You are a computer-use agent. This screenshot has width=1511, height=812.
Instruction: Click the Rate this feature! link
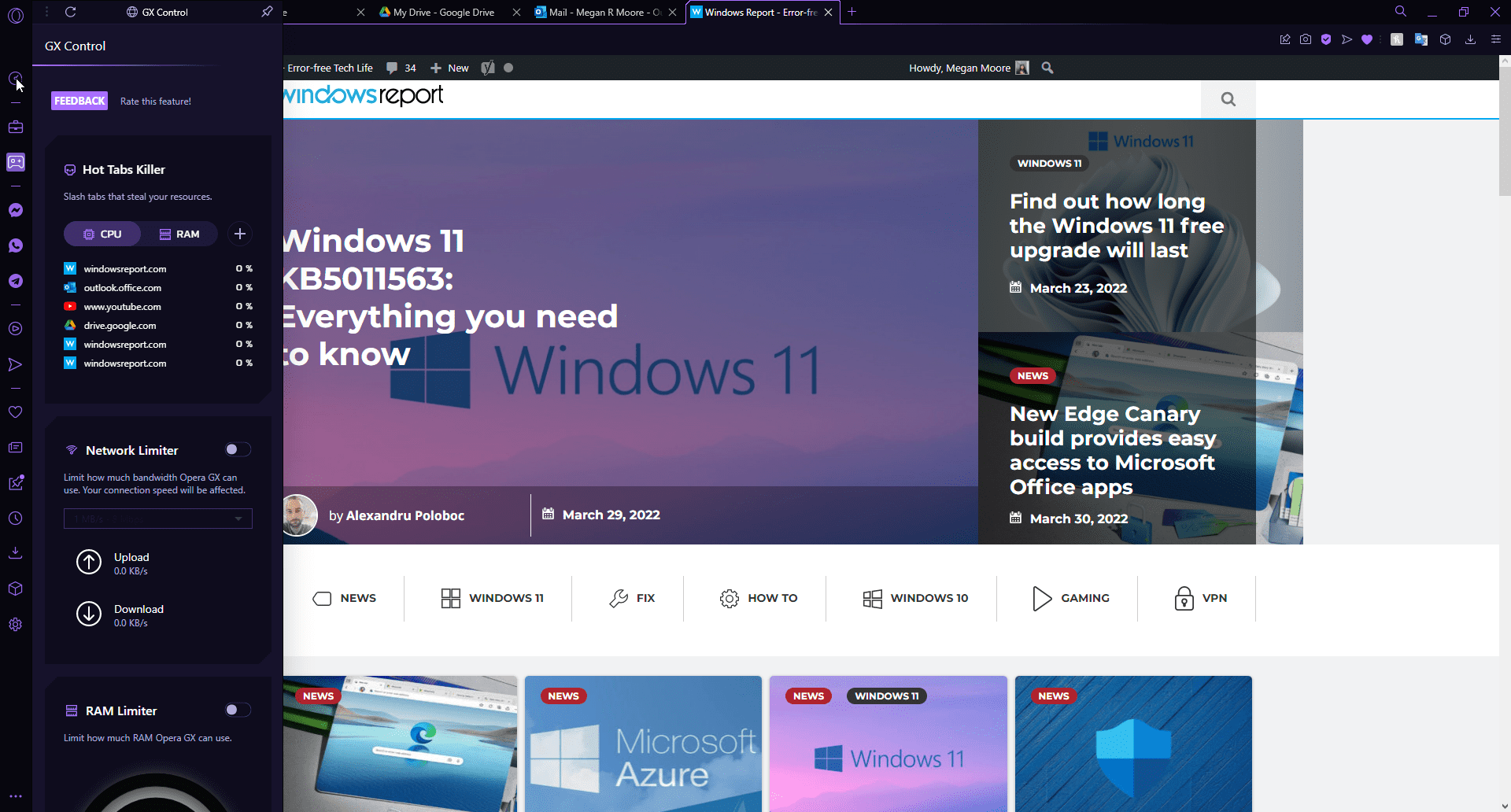(156, 101)
